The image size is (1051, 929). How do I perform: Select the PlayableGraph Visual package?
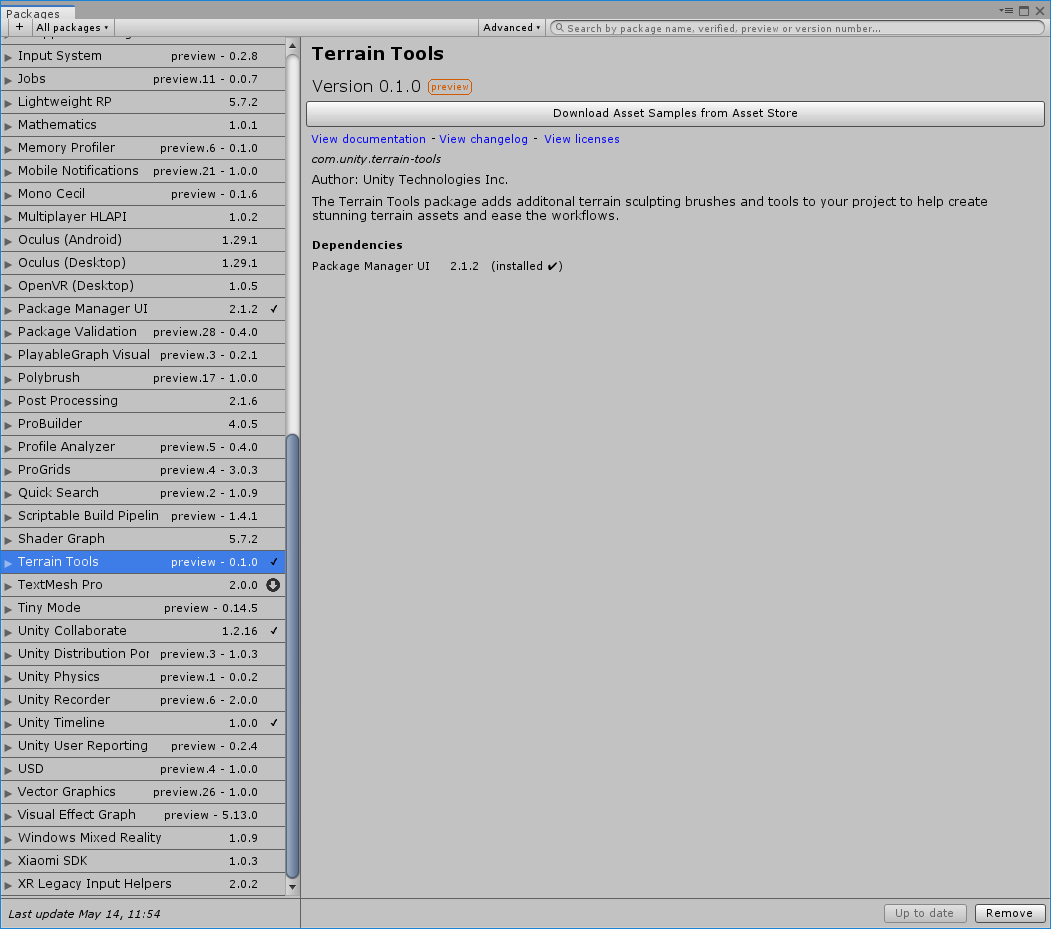pos(143,355)
